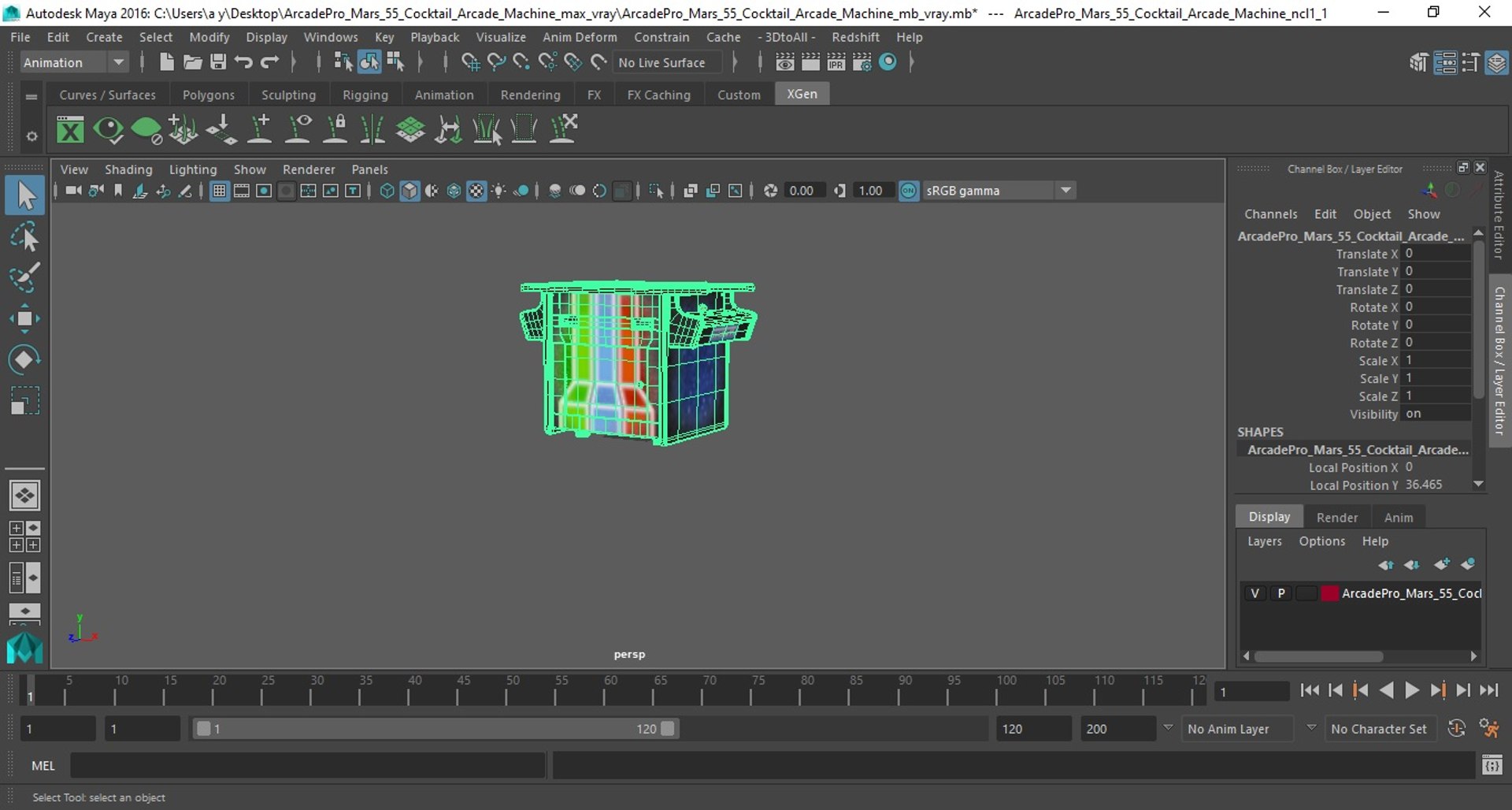The width and height of the screenshot is (1512, 810).
Task: Click Play forwards button
Action: (x=1412, y=690)
